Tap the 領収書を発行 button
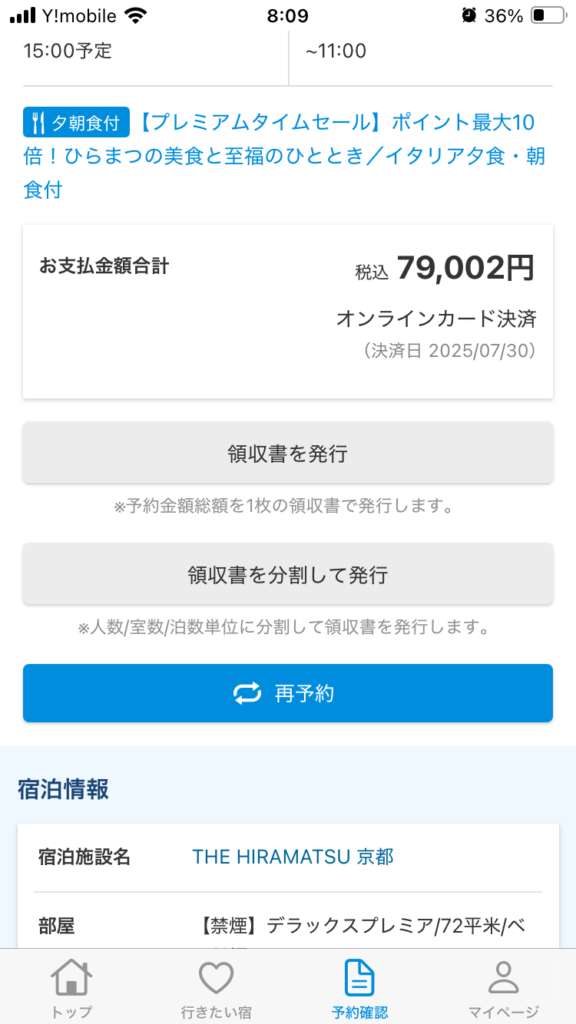Screen dimensions: 576x1024 288,453
